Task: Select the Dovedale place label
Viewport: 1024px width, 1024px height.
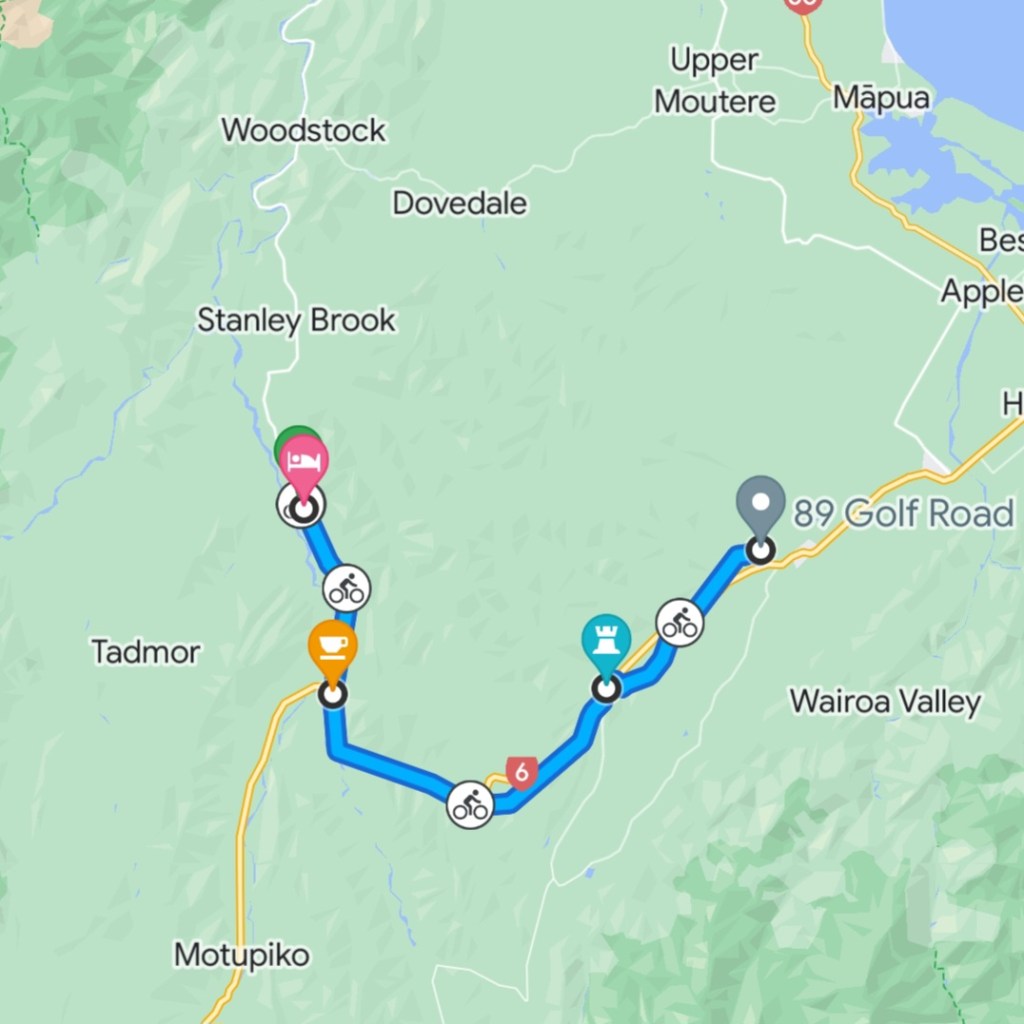Action: click(459, 203)
